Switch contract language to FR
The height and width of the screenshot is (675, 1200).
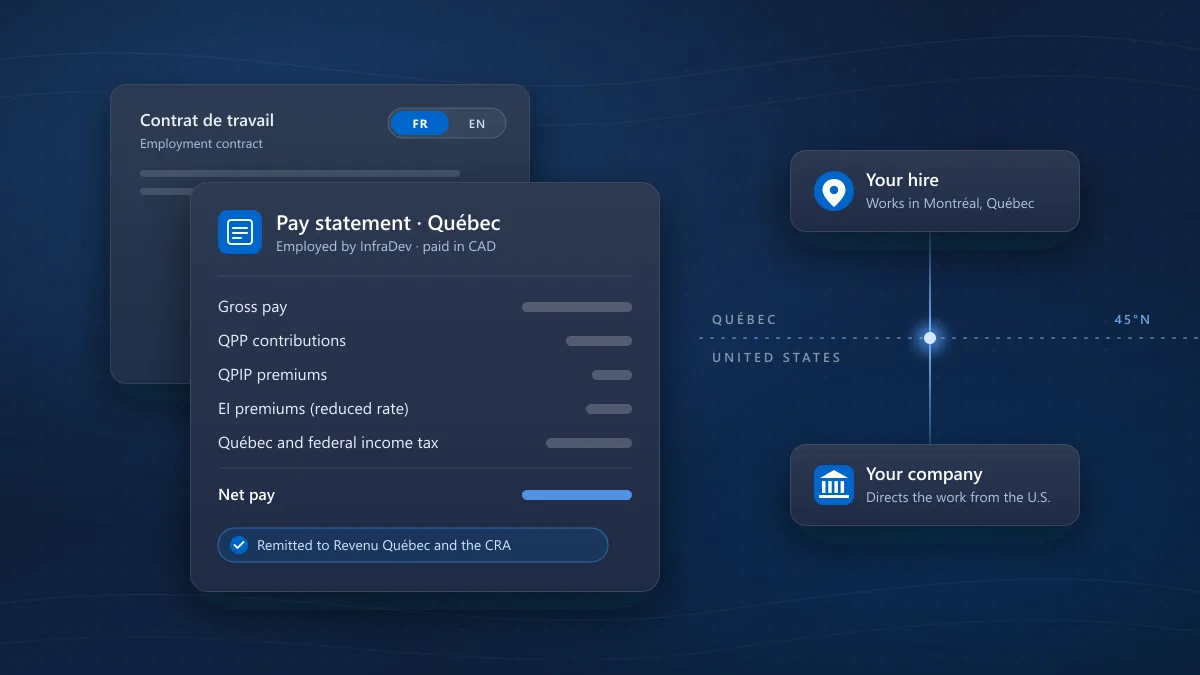pyautogui.click(x=420, y=124)
